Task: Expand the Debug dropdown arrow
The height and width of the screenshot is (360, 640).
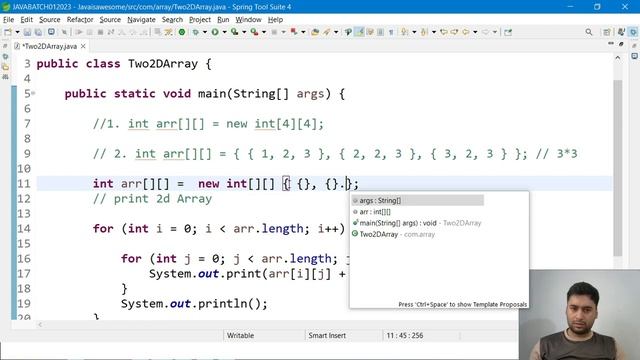Action: click(x=205, y=32)
